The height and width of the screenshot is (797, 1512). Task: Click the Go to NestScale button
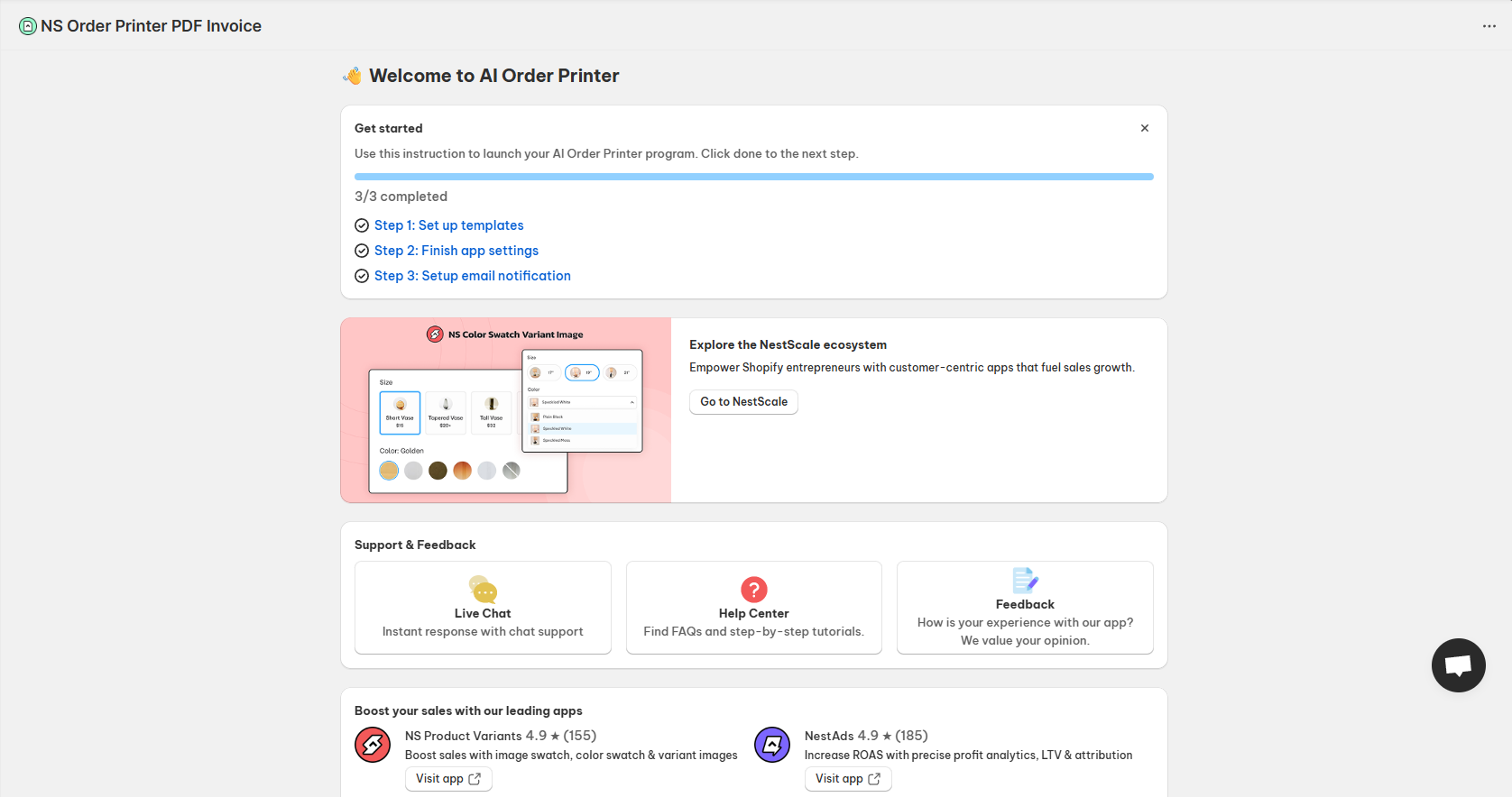point(743,402)
